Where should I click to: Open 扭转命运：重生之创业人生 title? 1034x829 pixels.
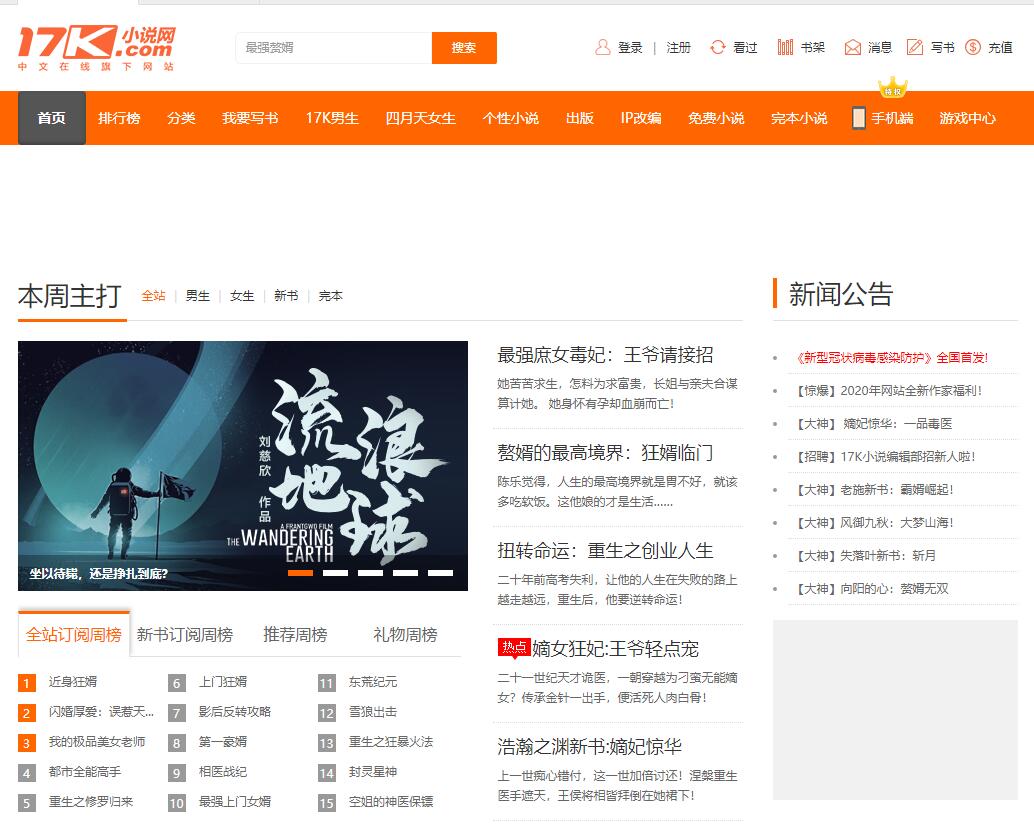[605, 551]
